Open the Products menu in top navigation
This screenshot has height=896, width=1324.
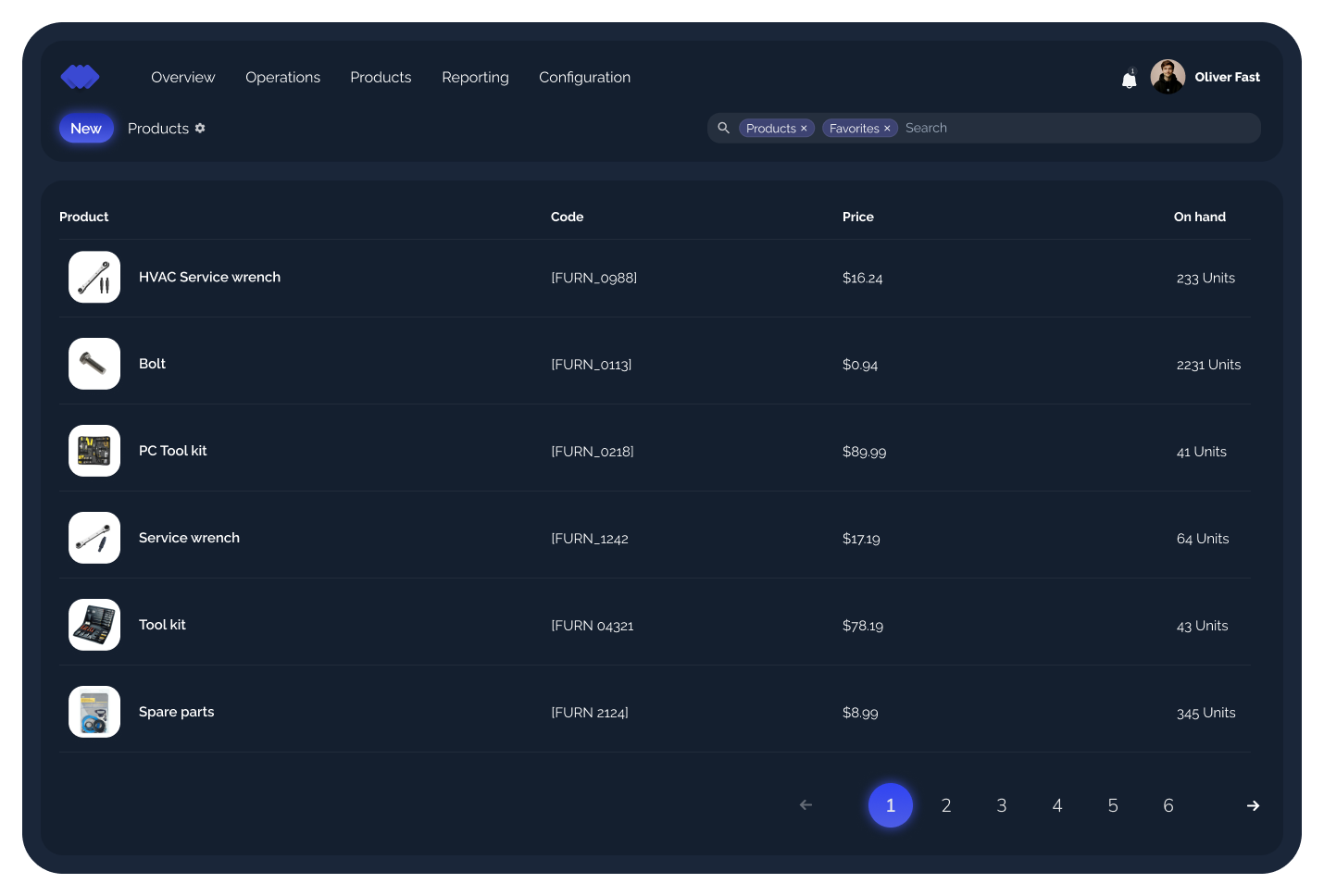click(381, 77)
